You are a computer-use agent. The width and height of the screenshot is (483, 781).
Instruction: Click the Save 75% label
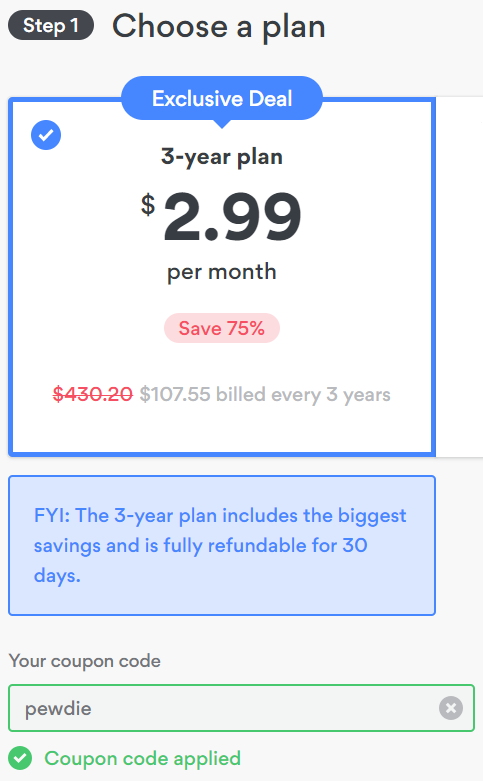222,328
